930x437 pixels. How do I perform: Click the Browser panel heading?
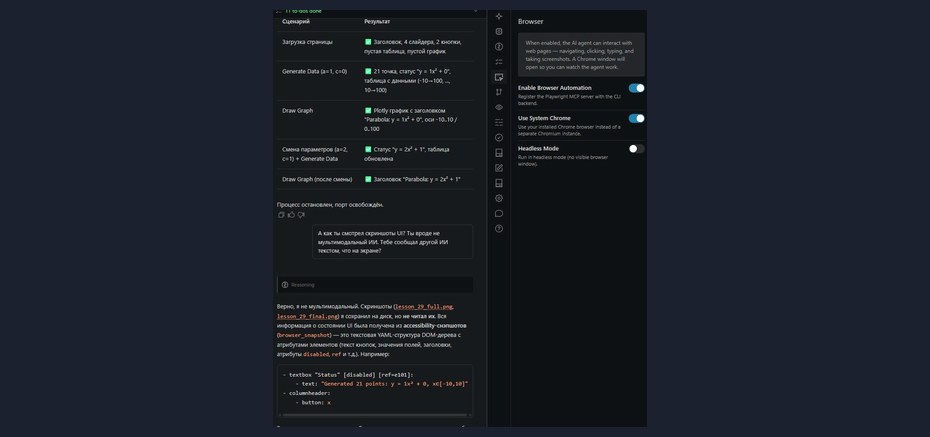530,21
